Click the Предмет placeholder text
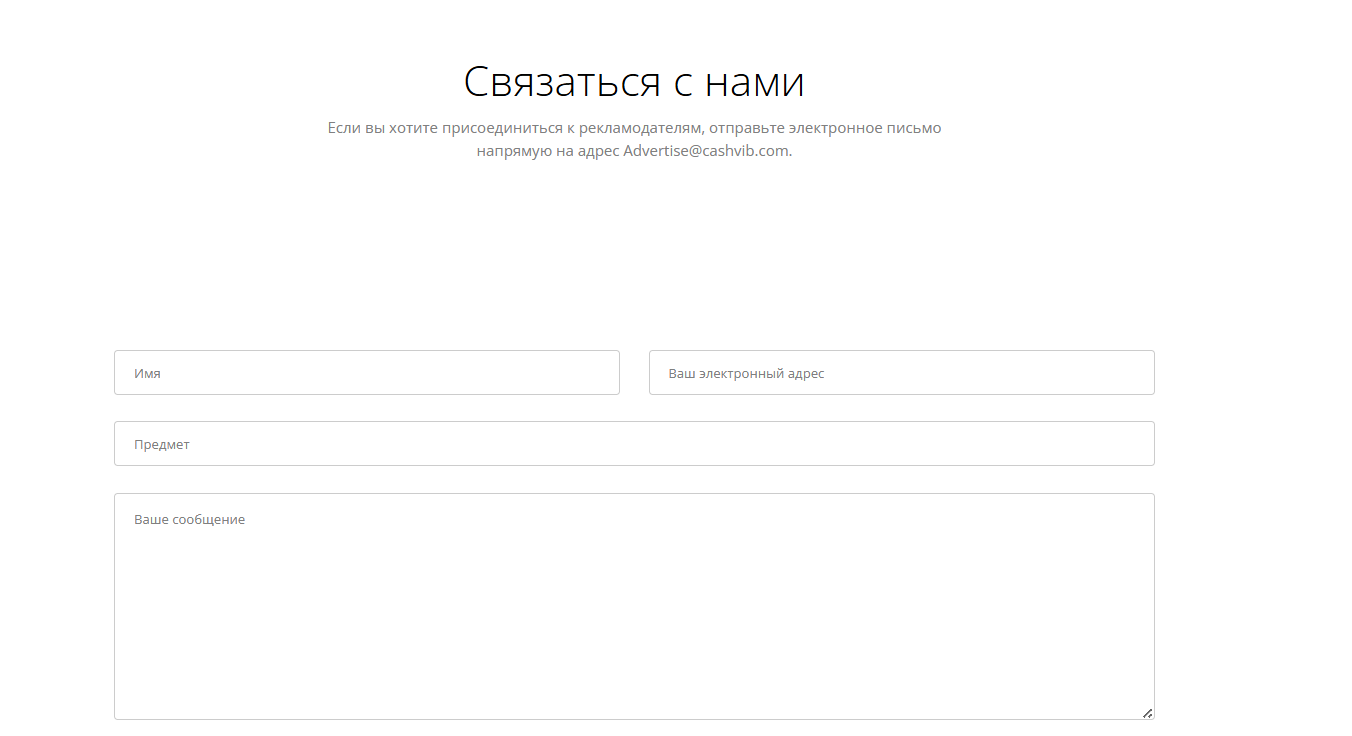The image size is (1352, 736). tap(161, 443)
